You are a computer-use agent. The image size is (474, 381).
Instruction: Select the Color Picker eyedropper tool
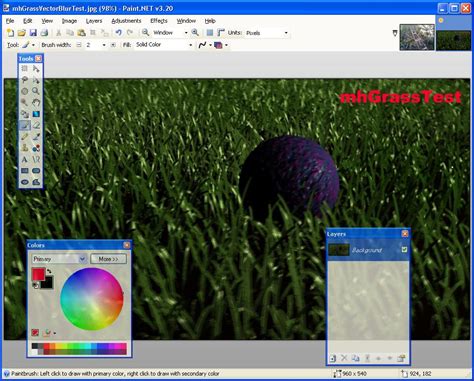click(36, 137)
